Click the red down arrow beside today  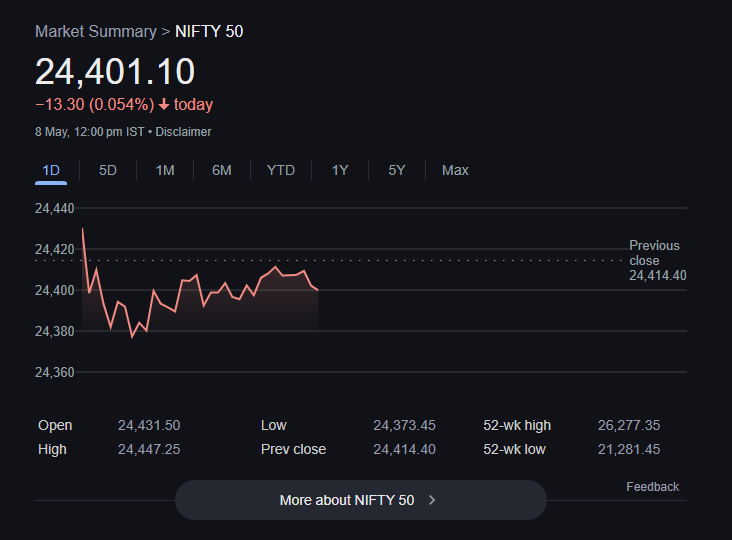point(164,104)
